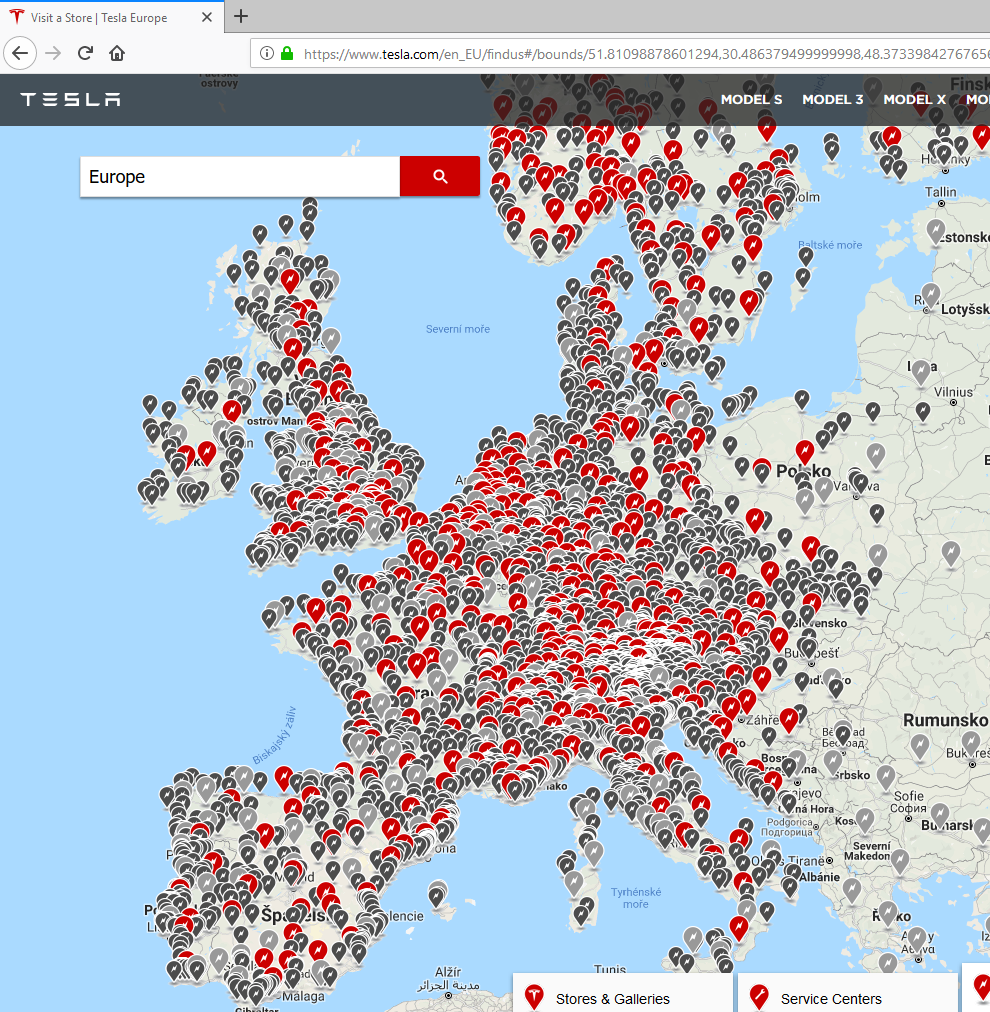
Task: Focus the tesla.com address bar
Action: click(640, 54)
